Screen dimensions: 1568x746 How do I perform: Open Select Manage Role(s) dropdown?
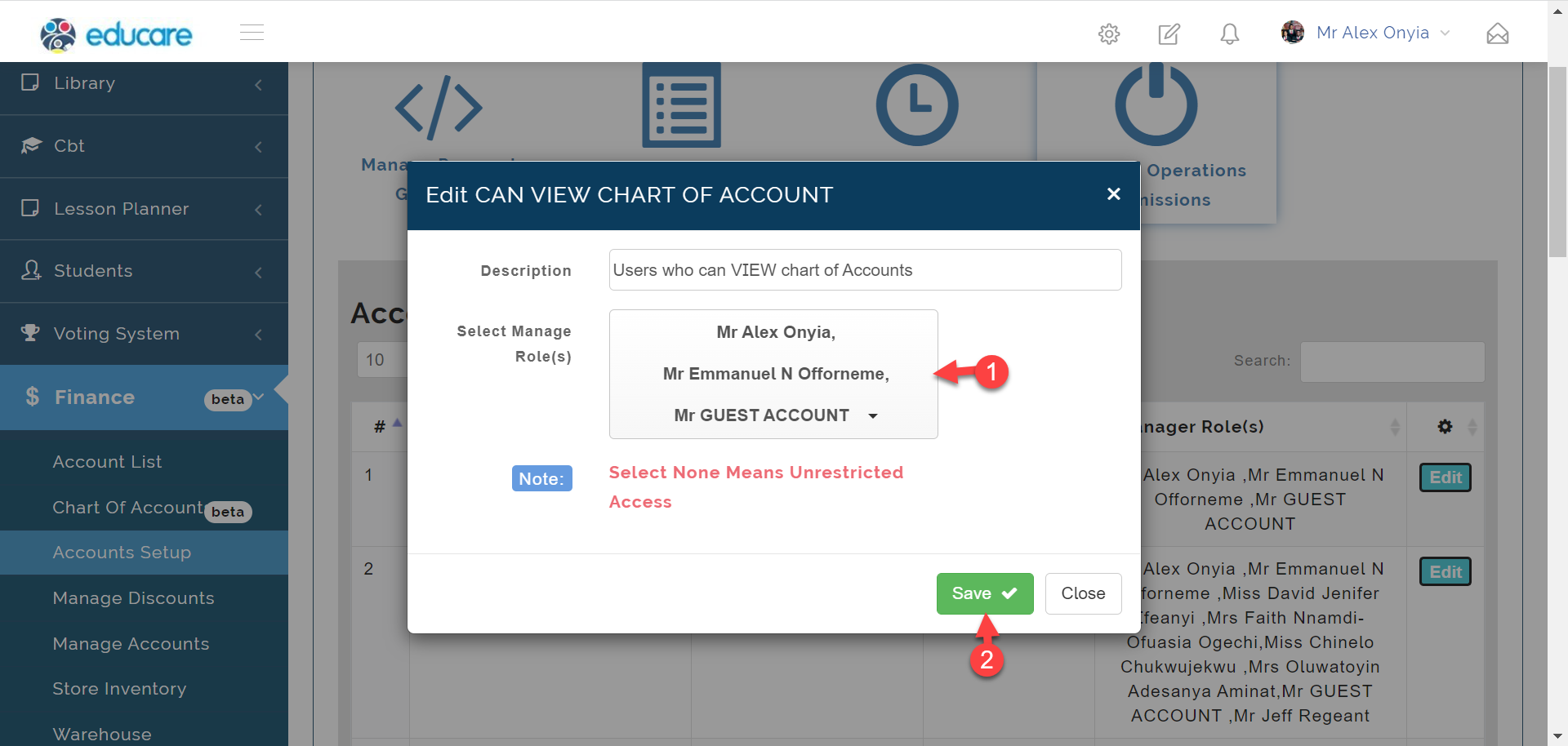coord(773,374)
